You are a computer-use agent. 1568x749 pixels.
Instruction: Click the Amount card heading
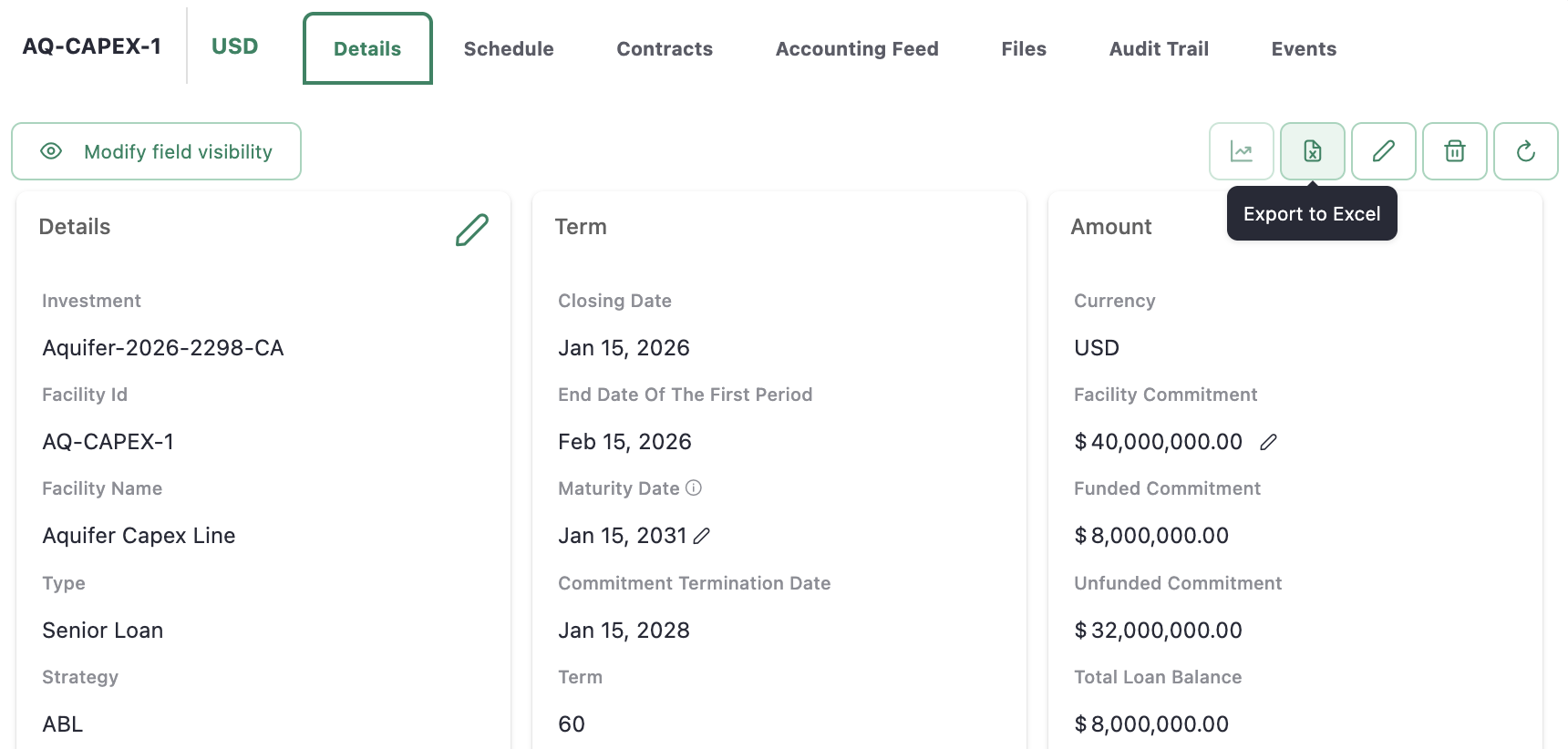1111,227
